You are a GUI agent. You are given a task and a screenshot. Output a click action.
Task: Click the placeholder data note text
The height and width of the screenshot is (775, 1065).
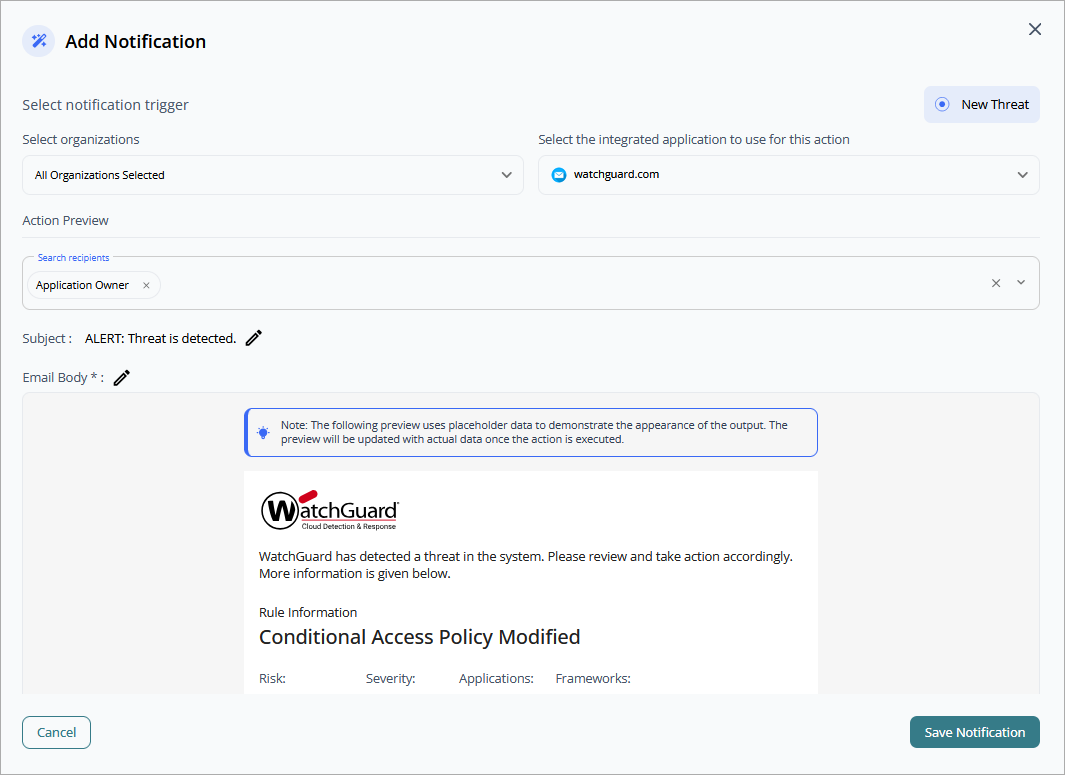pos(534,432)
